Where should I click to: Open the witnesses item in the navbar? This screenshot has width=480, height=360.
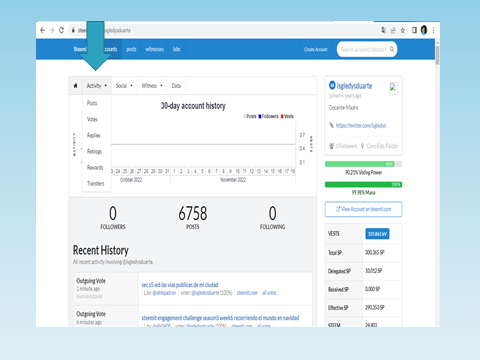coord(154,49)
